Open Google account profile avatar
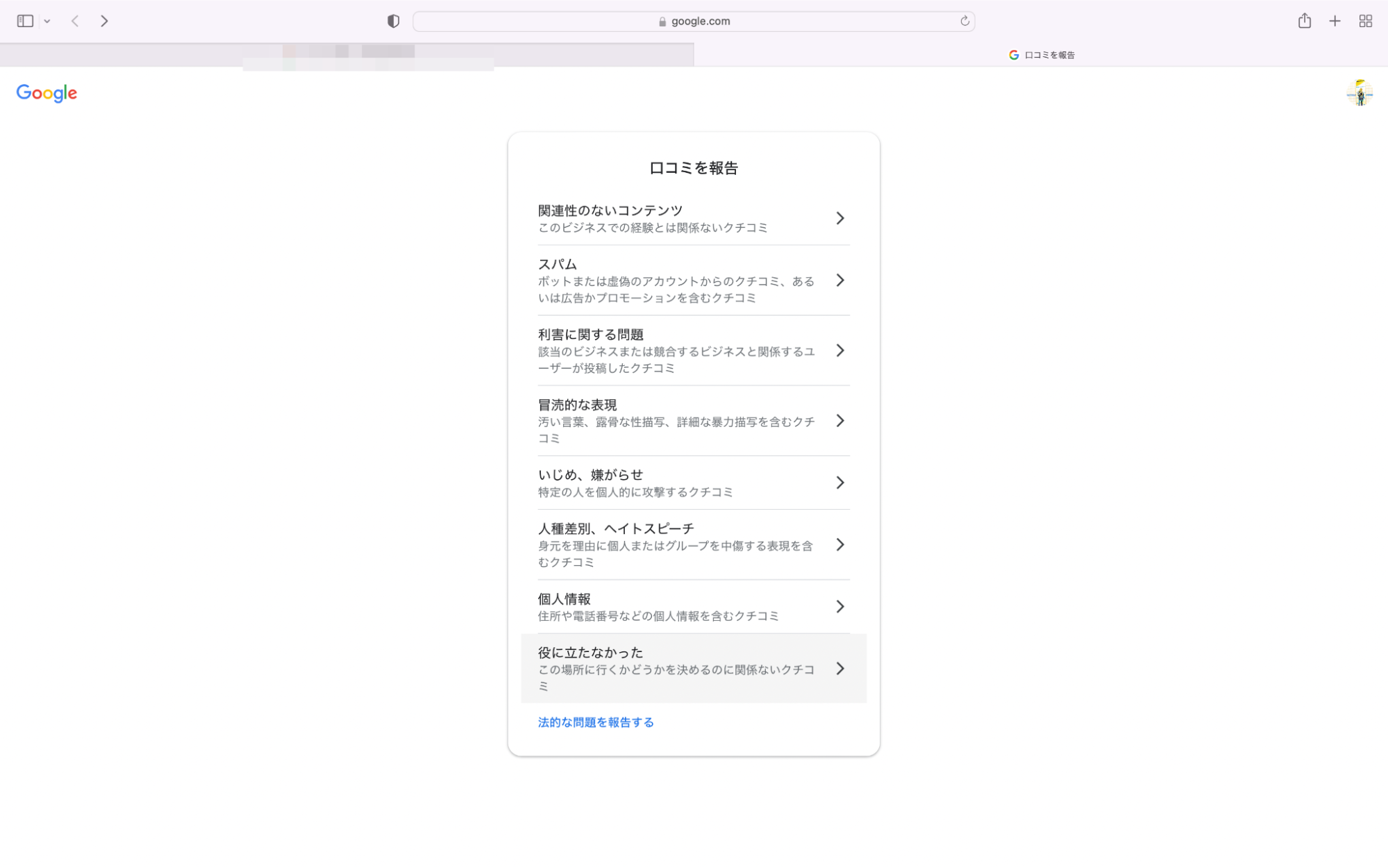The width and height of the screenshot is (1388, 868). [x=1360, y=93]
